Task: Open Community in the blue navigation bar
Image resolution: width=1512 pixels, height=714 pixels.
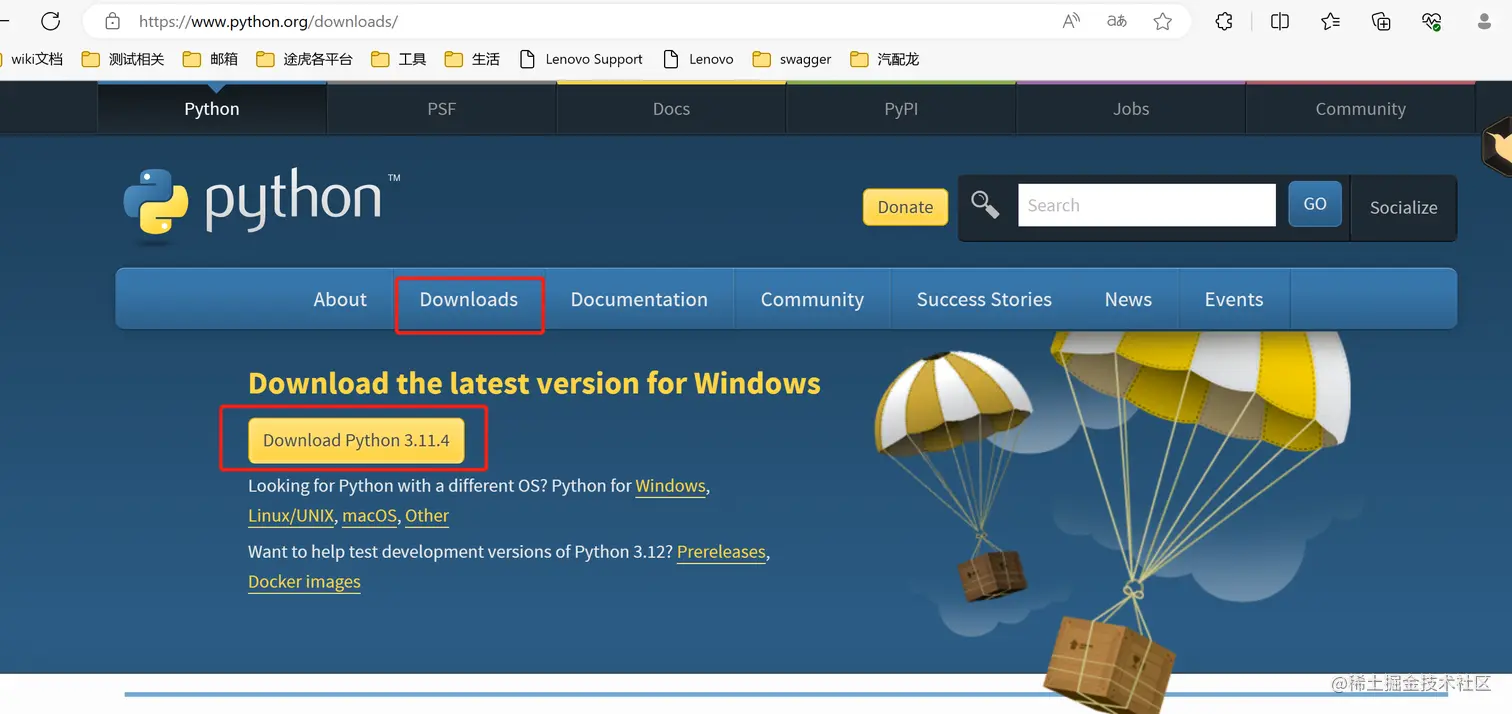Action: (x=812, y=299)
